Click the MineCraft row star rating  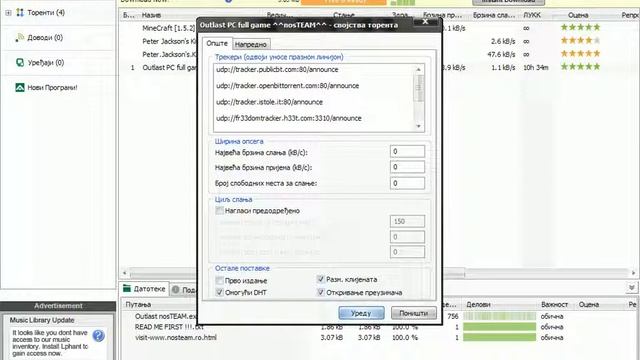[x=580, y=27]
